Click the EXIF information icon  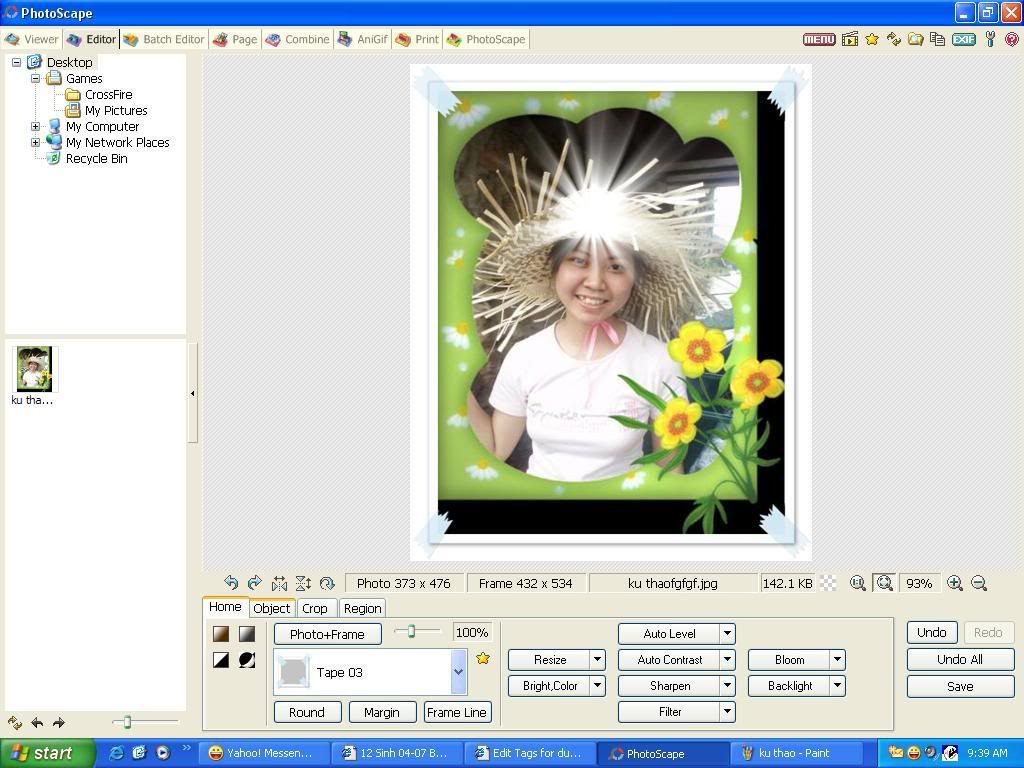point(964,39)
